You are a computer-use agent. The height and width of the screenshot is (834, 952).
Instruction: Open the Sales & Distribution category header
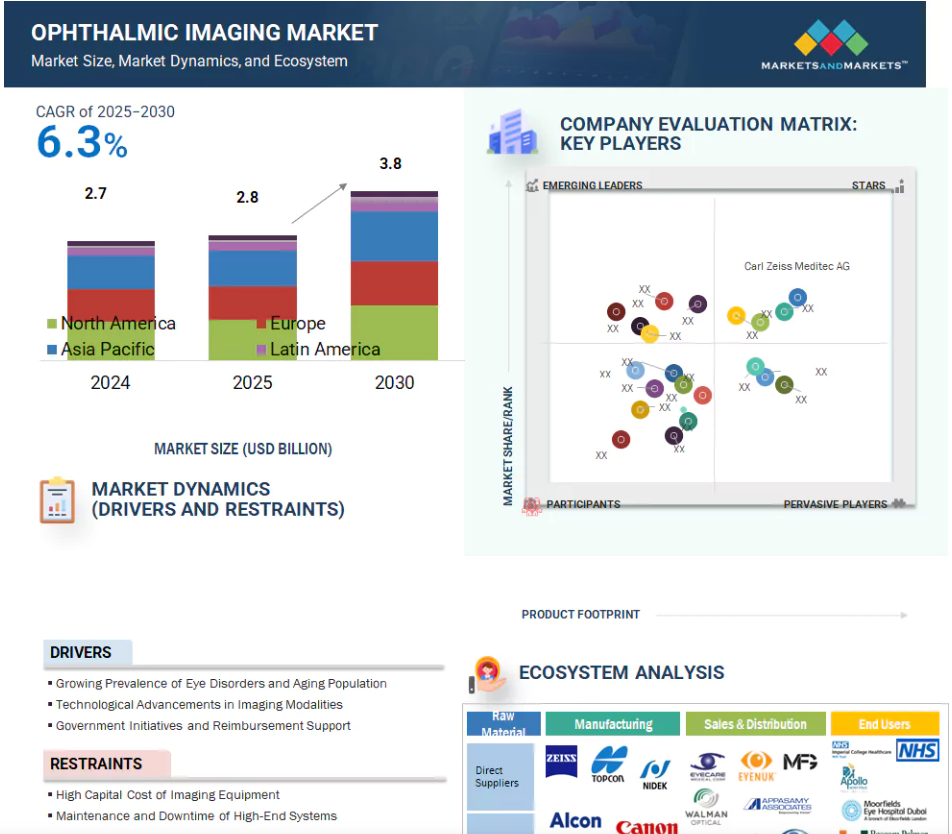pos(756,724)
